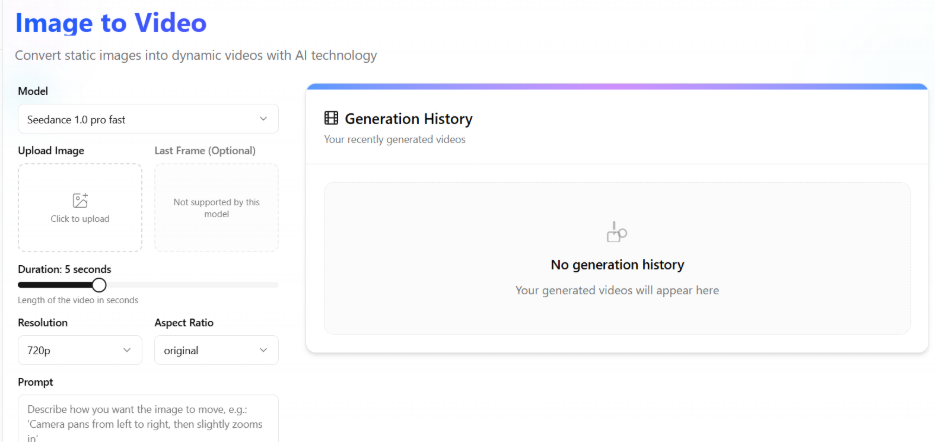Click the Duration slider handle
Screen dimensions: 936x442
click(99, 285)
